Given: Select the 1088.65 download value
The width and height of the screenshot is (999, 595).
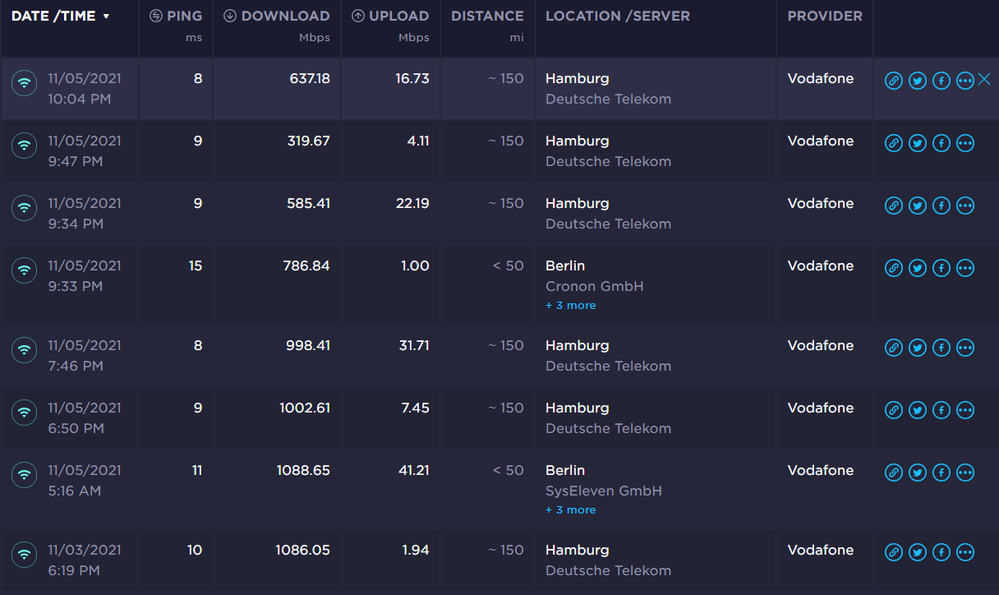Looking at the screenshot, I should pos(303,470).
